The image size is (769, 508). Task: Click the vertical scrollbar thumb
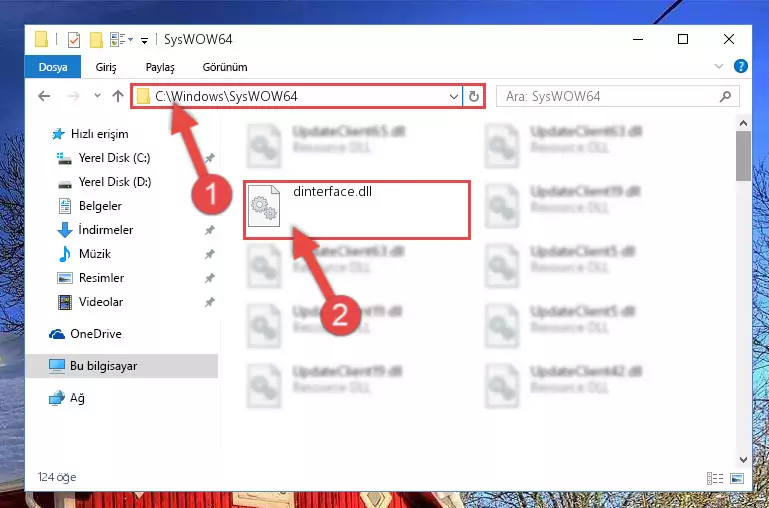pos(743,156)
